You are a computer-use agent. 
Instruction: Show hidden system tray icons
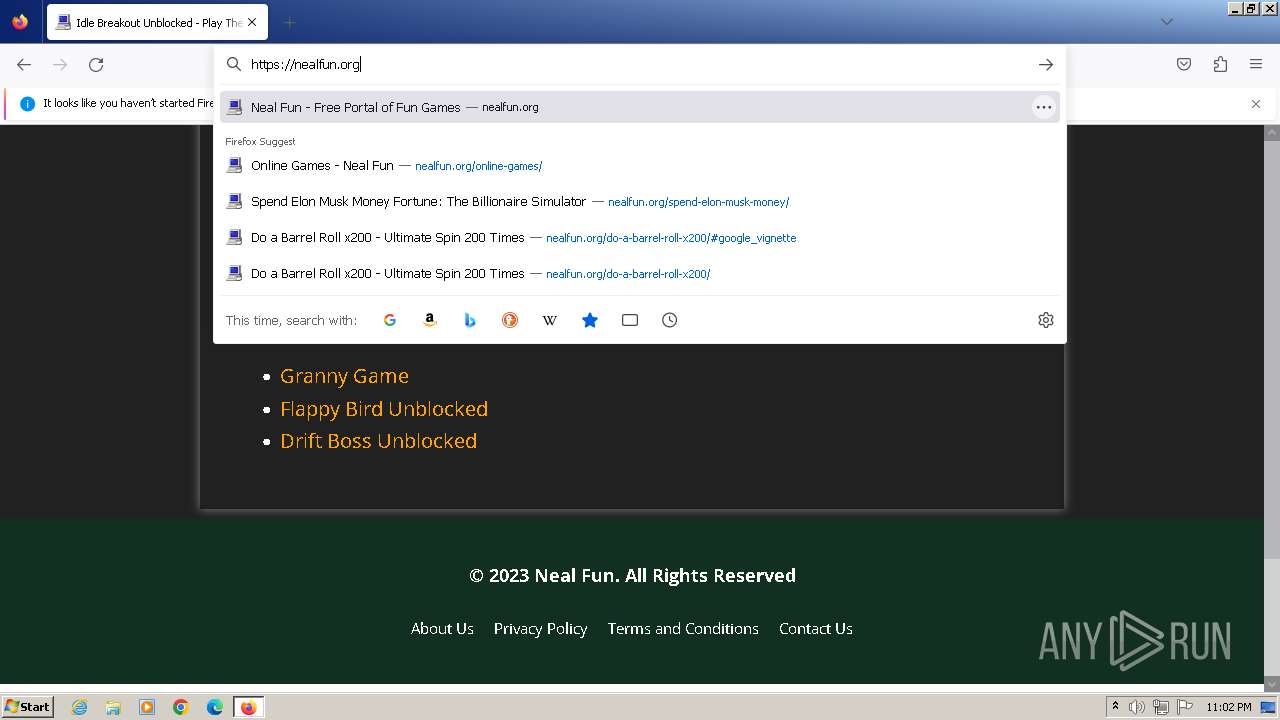tap(1115, 707)
